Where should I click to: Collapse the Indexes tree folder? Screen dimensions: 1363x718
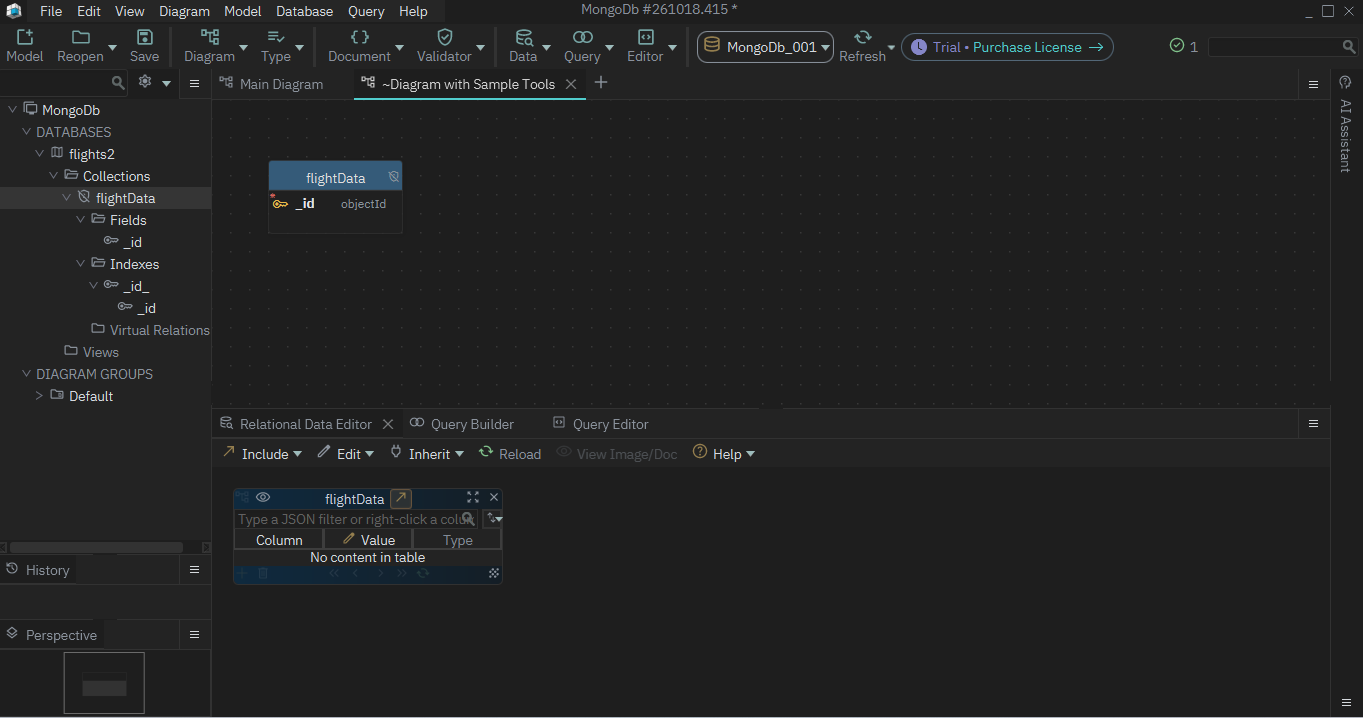click(81, 263)
